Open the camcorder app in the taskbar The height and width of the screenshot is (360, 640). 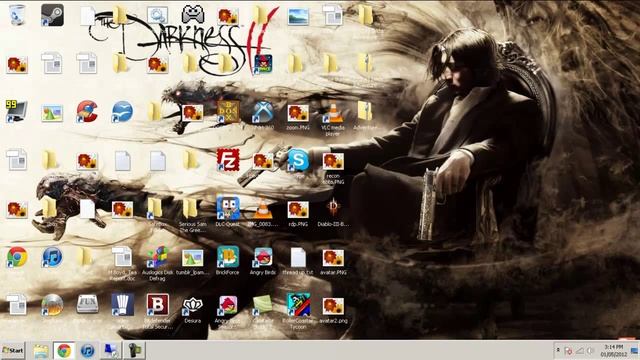coord(134,350)
